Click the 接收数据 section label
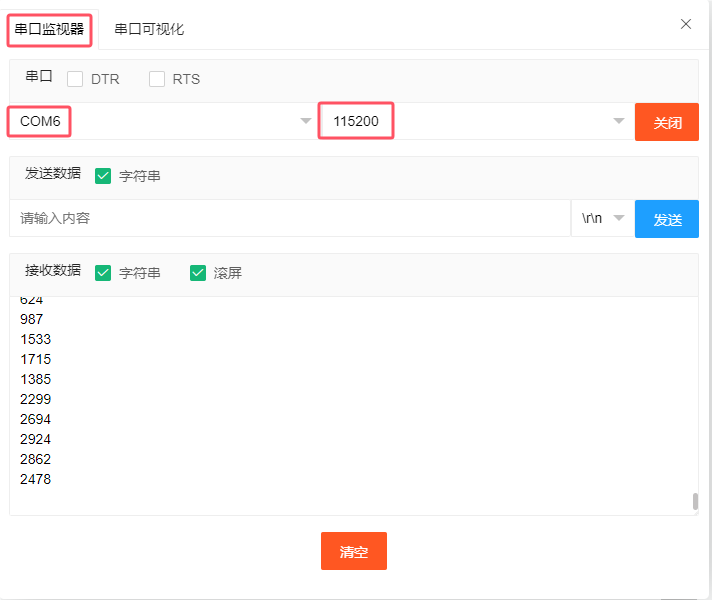Viewport: 712px width, 600px height. click(x=52, y=272)
